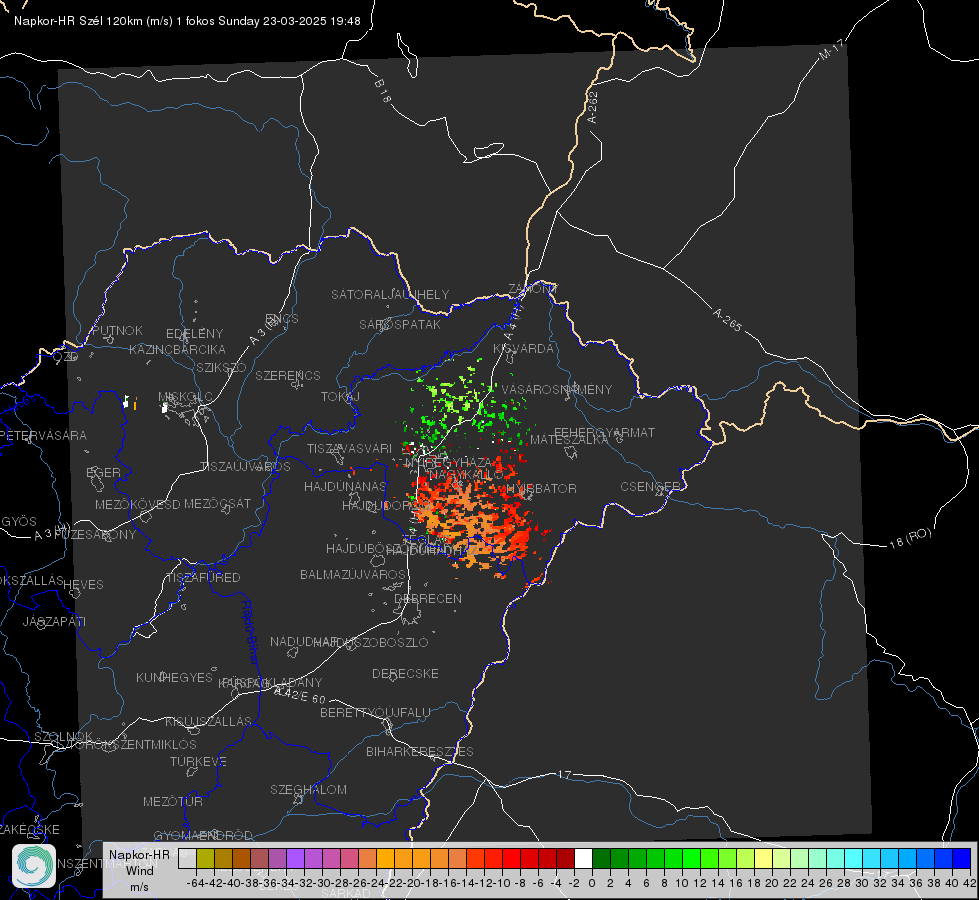The height and width of the screenshot is (900, 979).
Task: Click the TISZAVASVÁRI label
Action: point(350,448)
